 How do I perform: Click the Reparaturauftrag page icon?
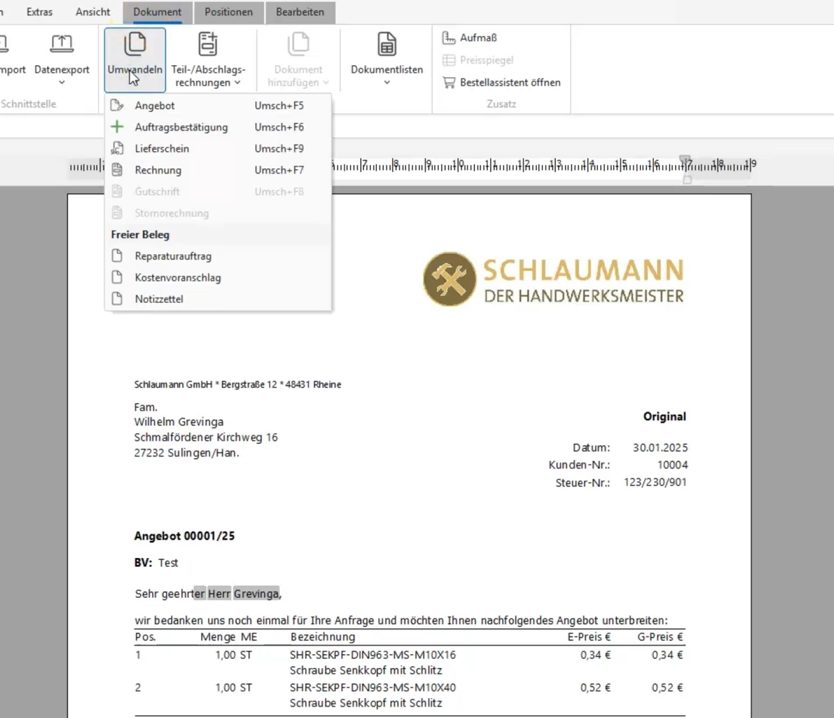[x=117, y=256]
